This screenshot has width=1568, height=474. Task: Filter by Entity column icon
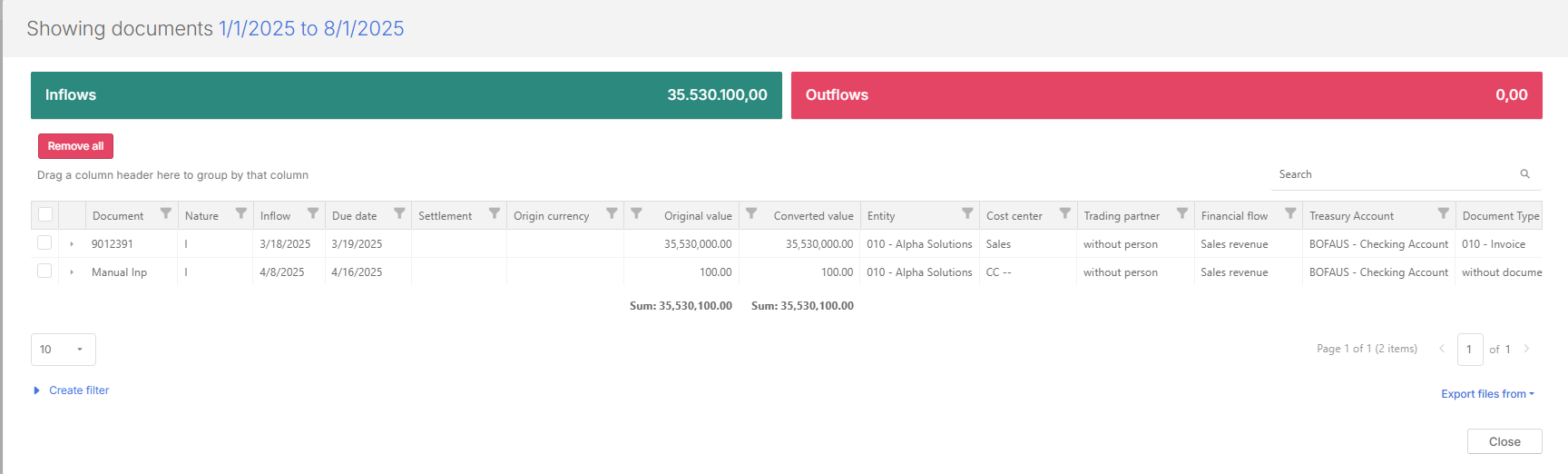[967, 214]
